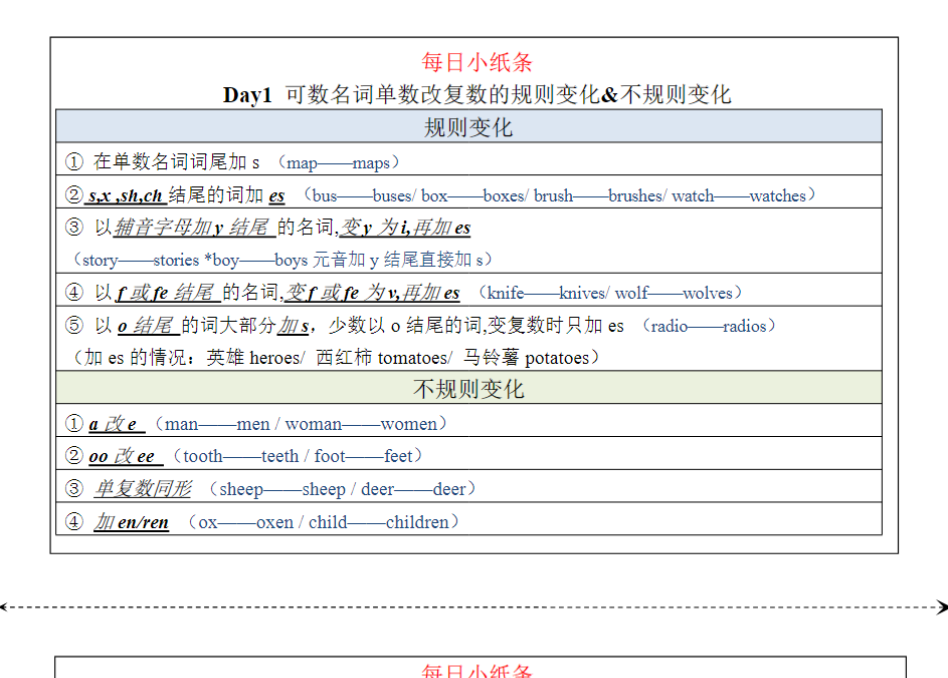Click the left arrowhead of the dashed line

[x=5, y=606]
